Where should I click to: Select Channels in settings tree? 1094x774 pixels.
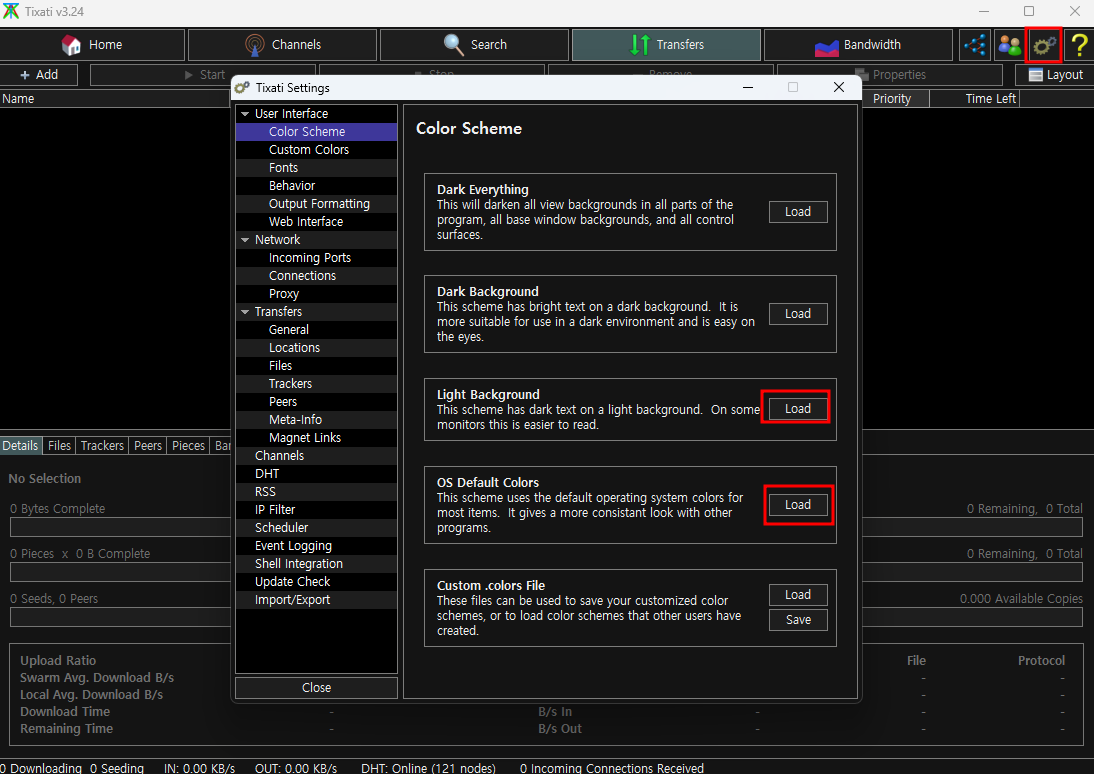(x=316, y=456)
